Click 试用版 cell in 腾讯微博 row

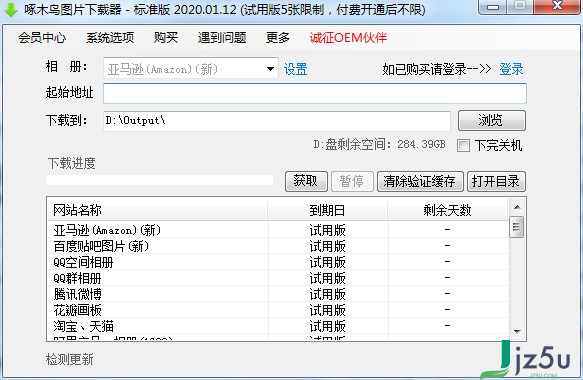[328, 294]
